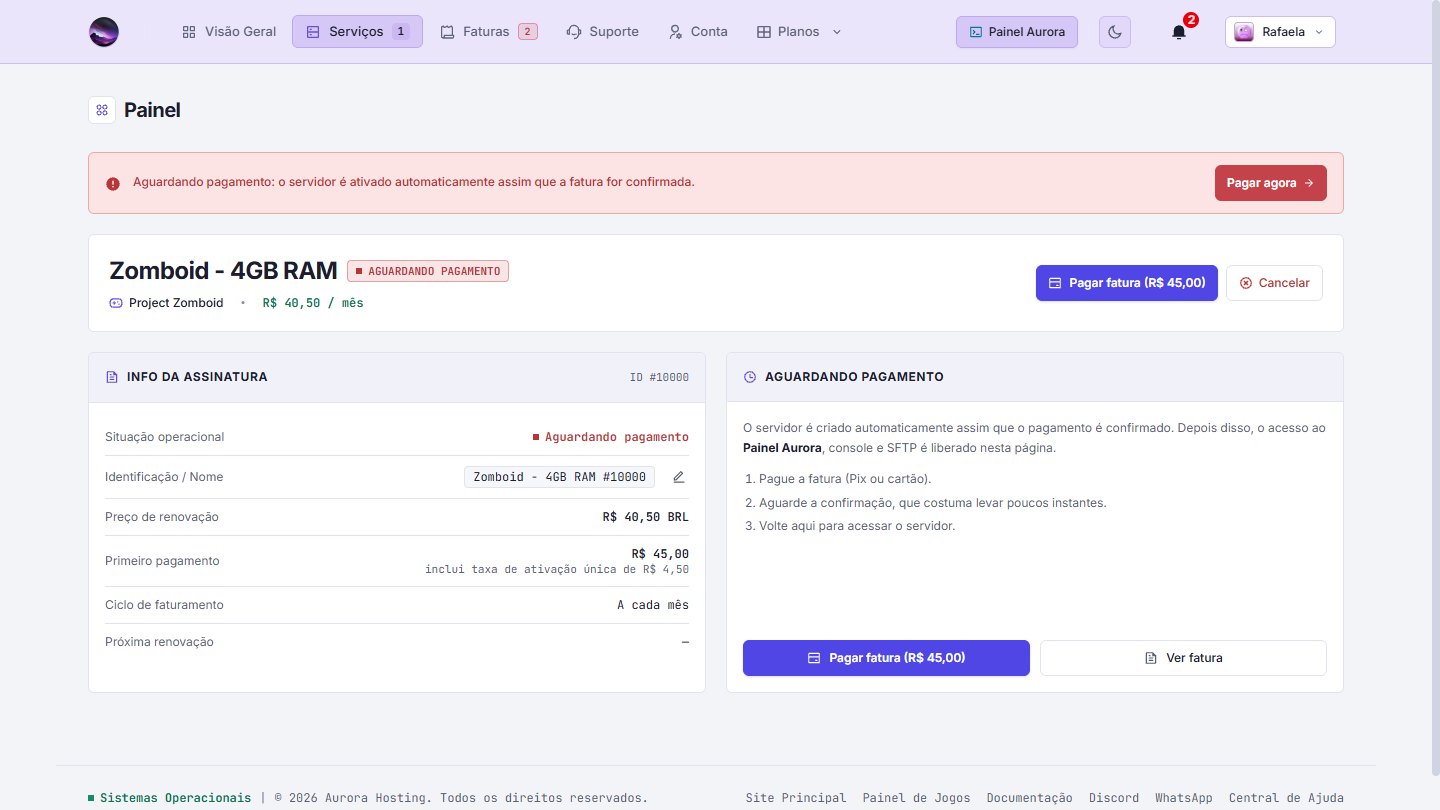Click the red alert icon in the warning banner

(x=113, y=183)
